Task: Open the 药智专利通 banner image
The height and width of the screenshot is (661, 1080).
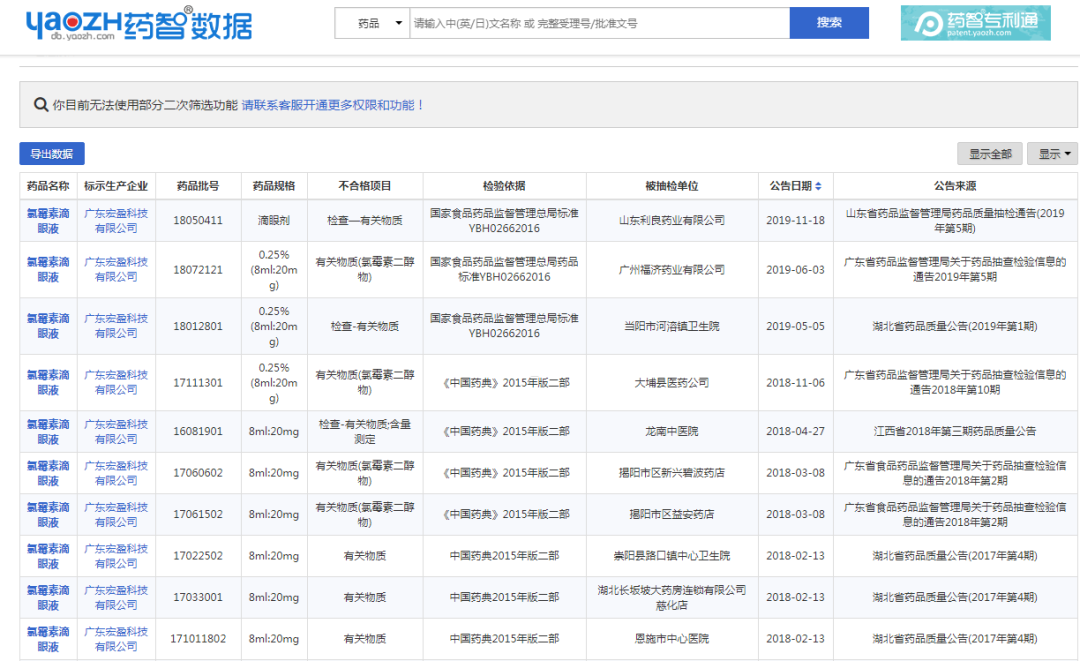Action: (975, 23)
